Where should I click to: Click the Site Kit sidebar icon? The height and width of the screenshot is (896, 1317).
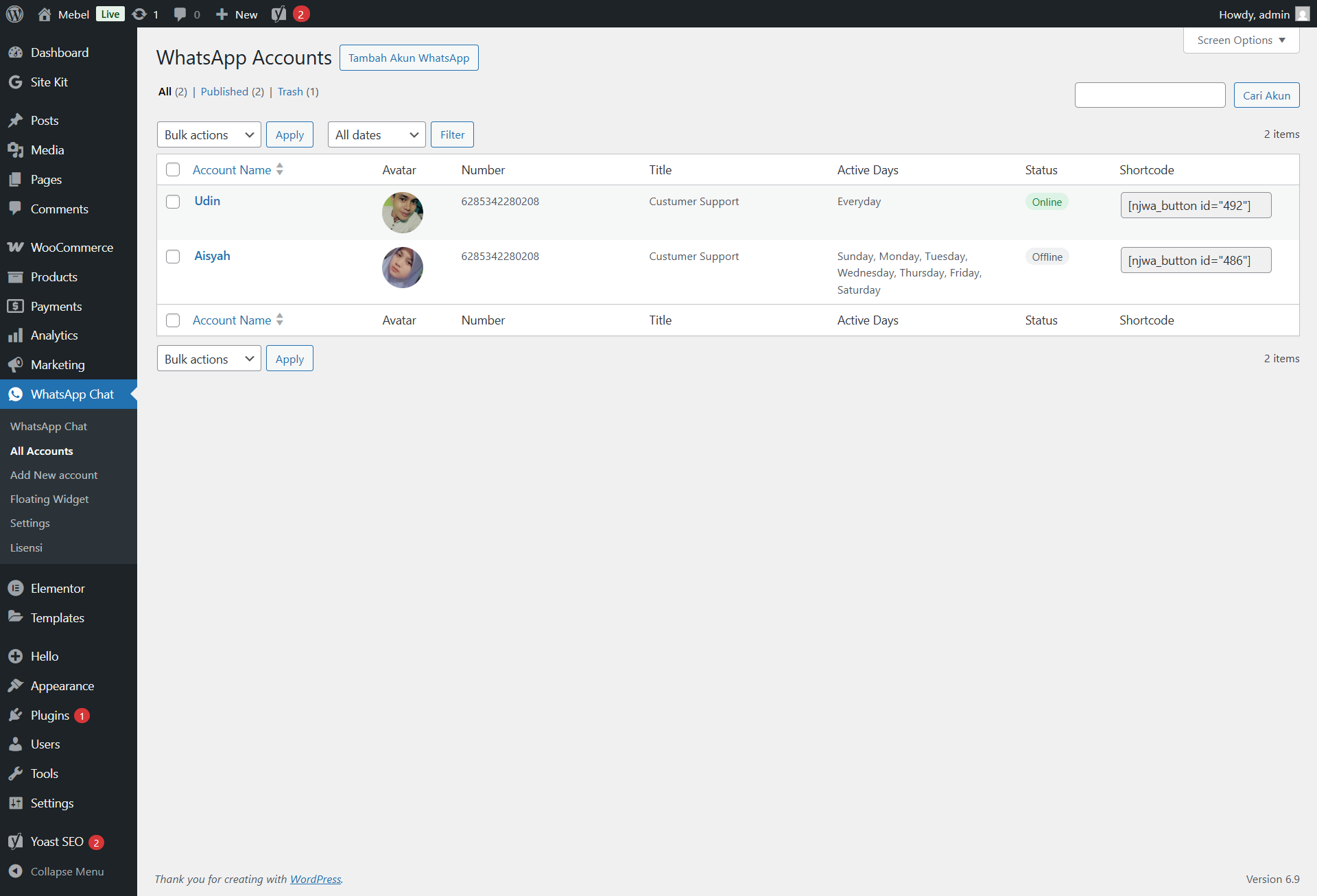16,82
